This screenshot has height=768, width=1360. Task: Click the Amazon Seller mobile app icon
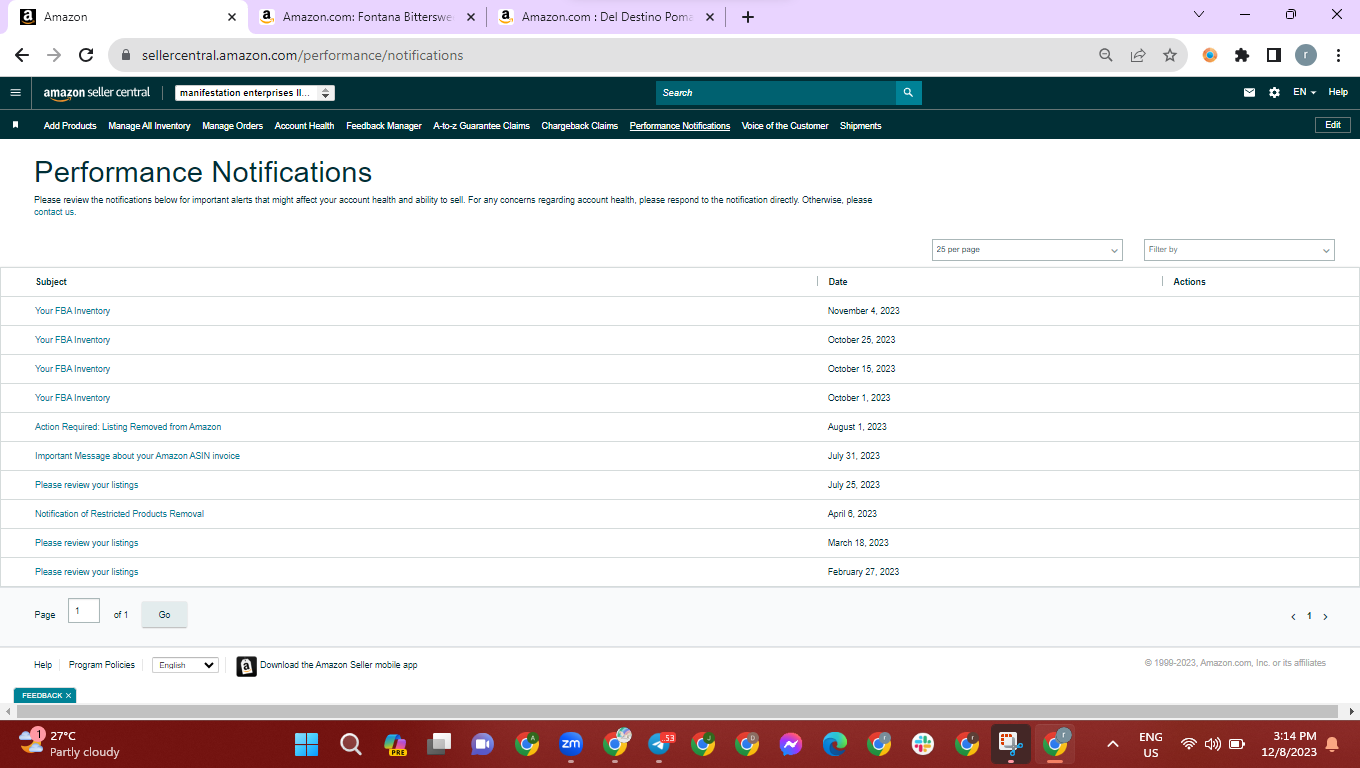click(246, 666)
